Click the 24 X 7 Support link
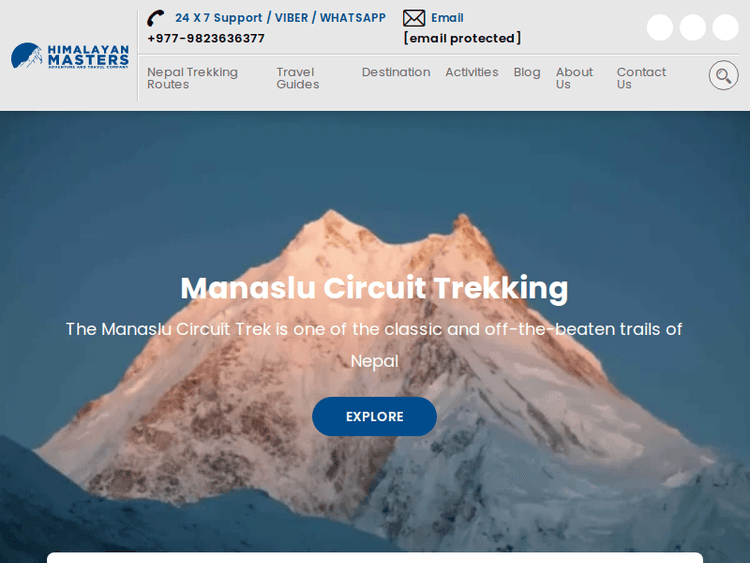 pyautogui.click(x=219, y=18)
